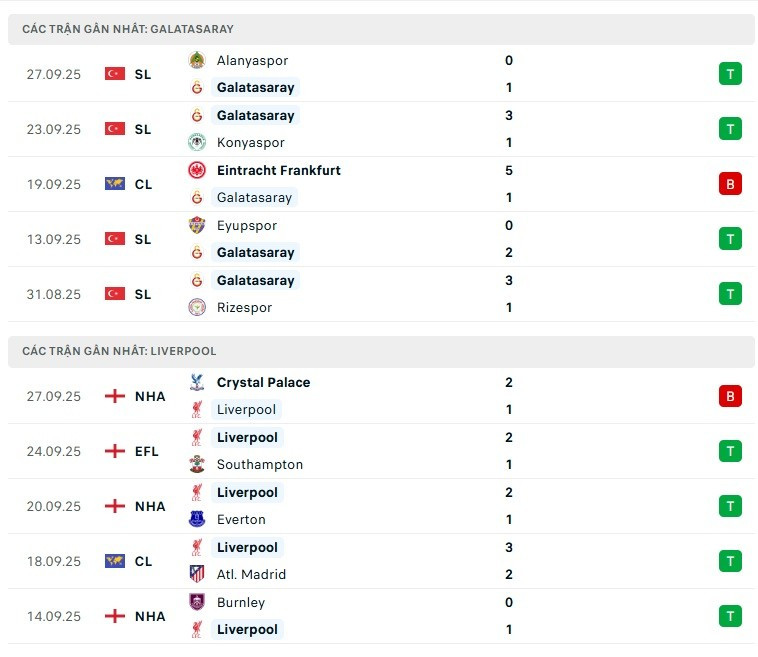Screen dimensions: 758x657
Task: Click the Turkish flag on 27.09.25 row
Action: point(115,74)
